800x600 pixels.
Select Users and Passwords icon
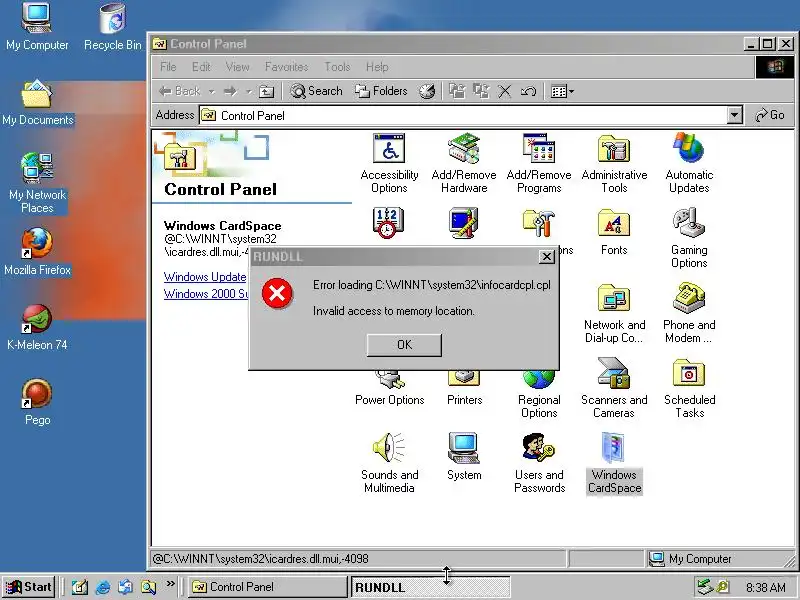click(x=539, y=463)
